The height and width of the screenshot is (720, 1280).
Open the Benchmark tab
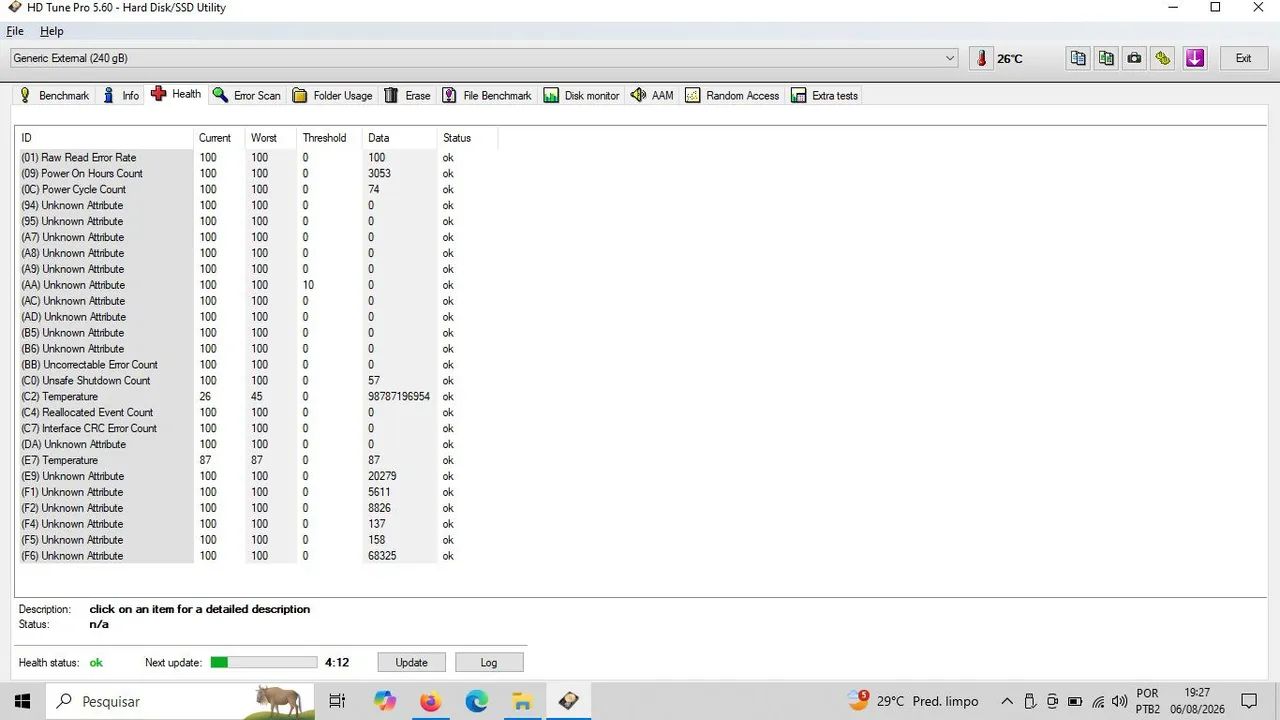point(54,95)
